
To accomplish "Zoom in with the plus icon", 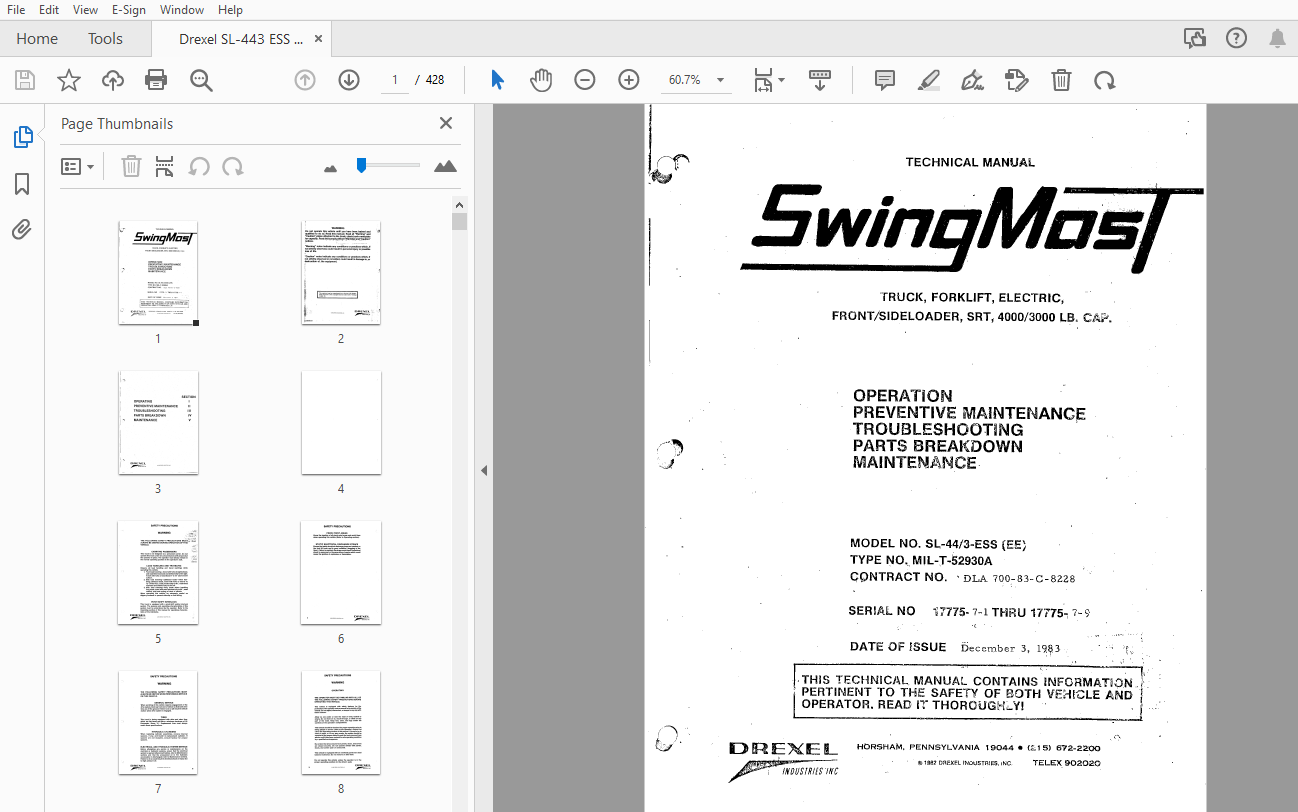I will click(x=629, y=80).
